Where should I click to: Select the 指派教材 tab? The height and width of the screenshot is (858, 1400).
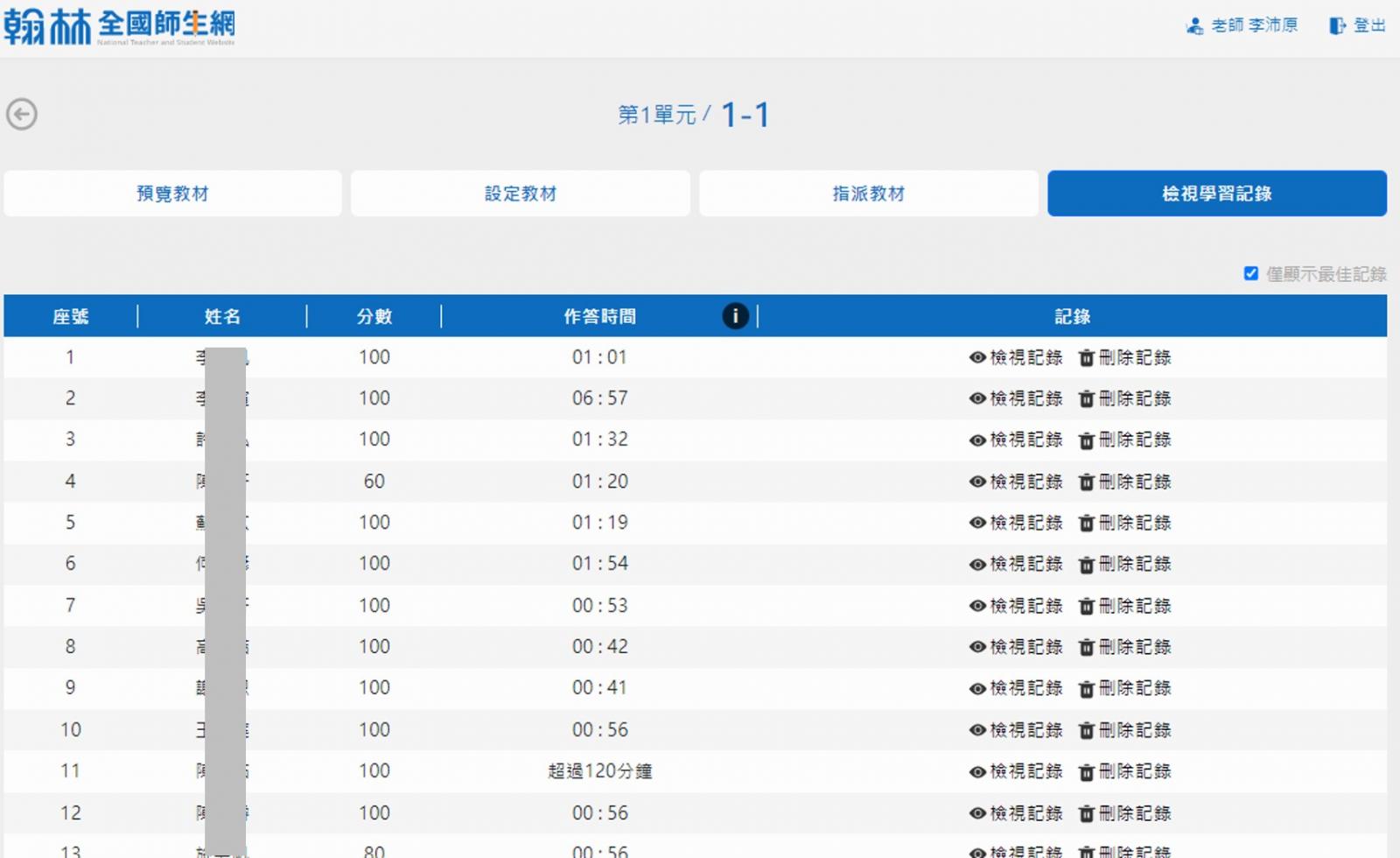click(868, 193)
